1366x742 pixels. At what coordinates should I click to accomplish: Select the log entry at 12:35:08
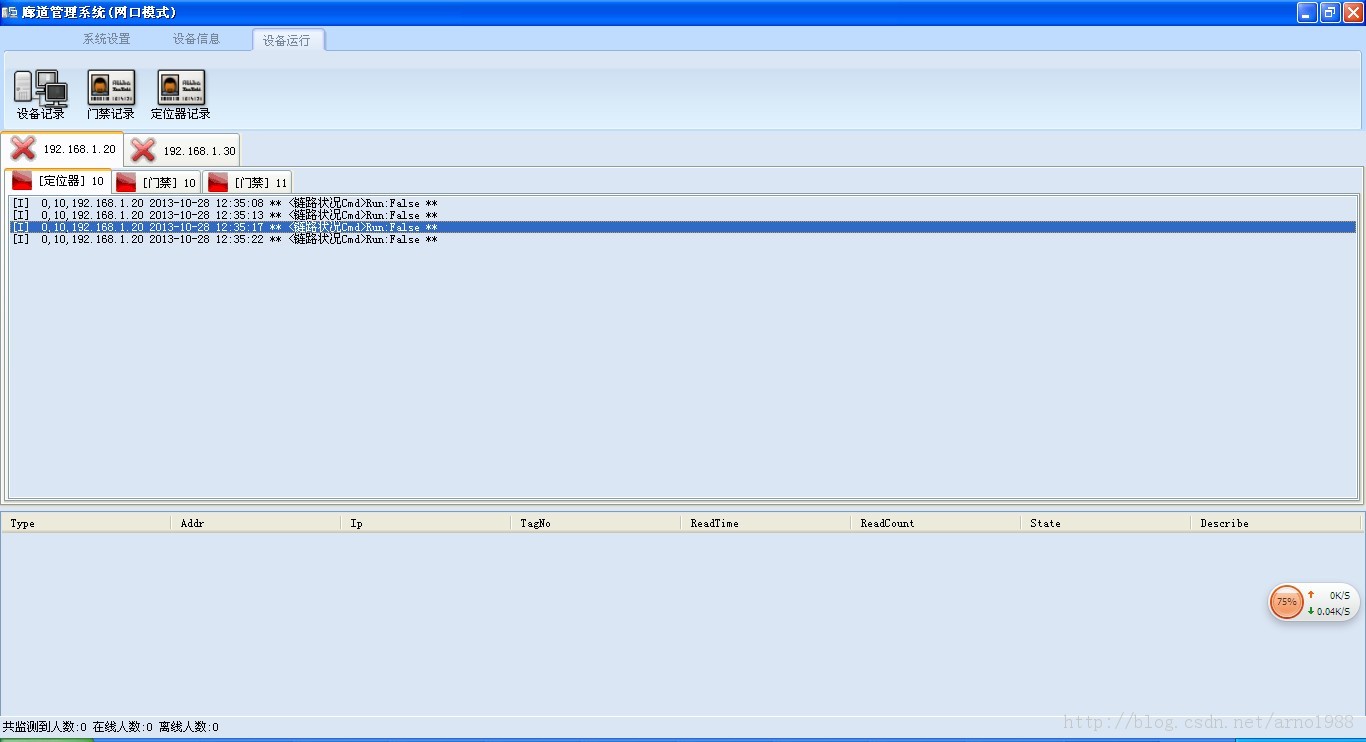point(682,203)
